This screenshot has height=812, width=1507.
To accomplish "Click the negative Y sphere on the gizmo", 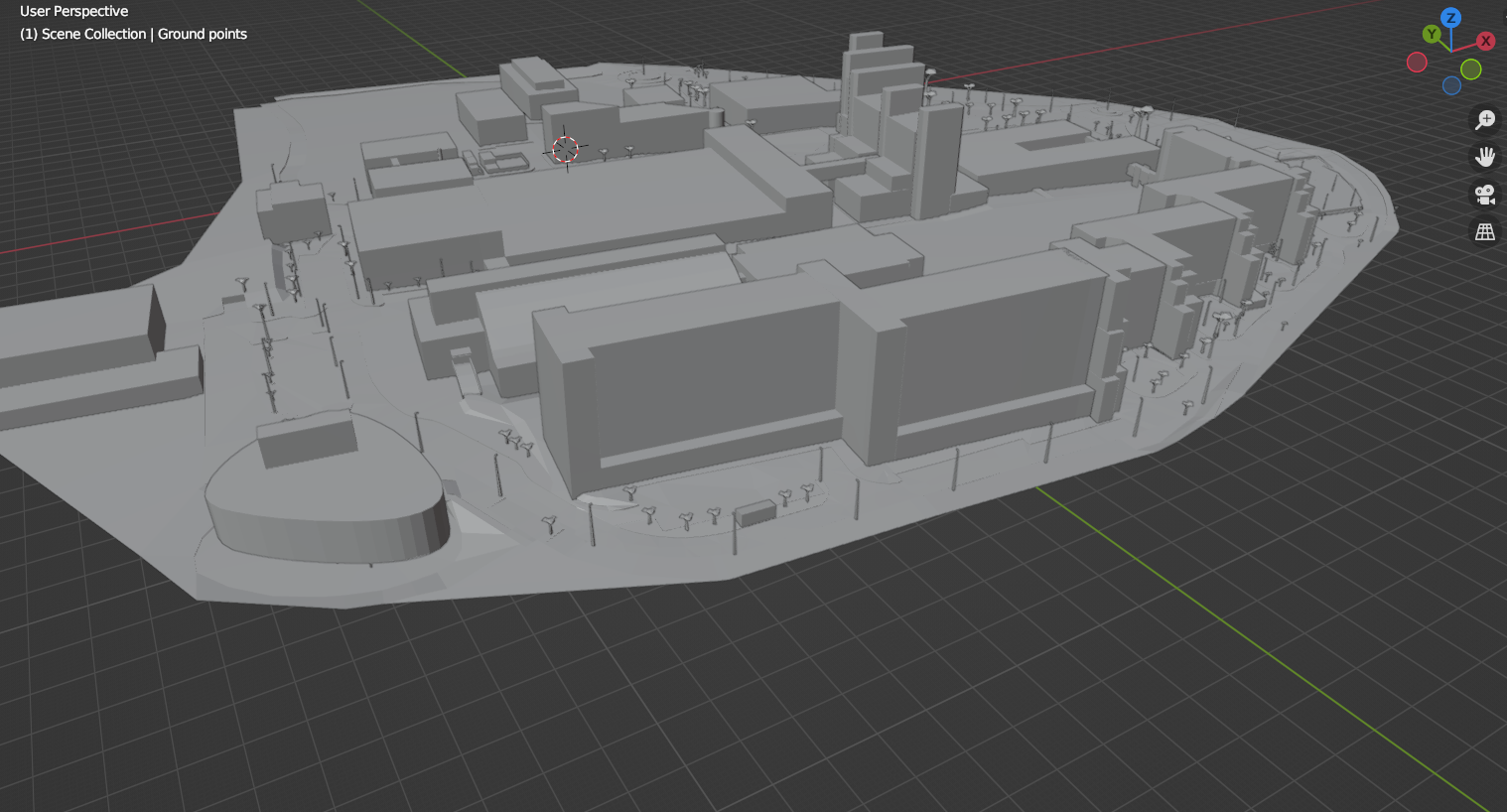I will 1469,69.
